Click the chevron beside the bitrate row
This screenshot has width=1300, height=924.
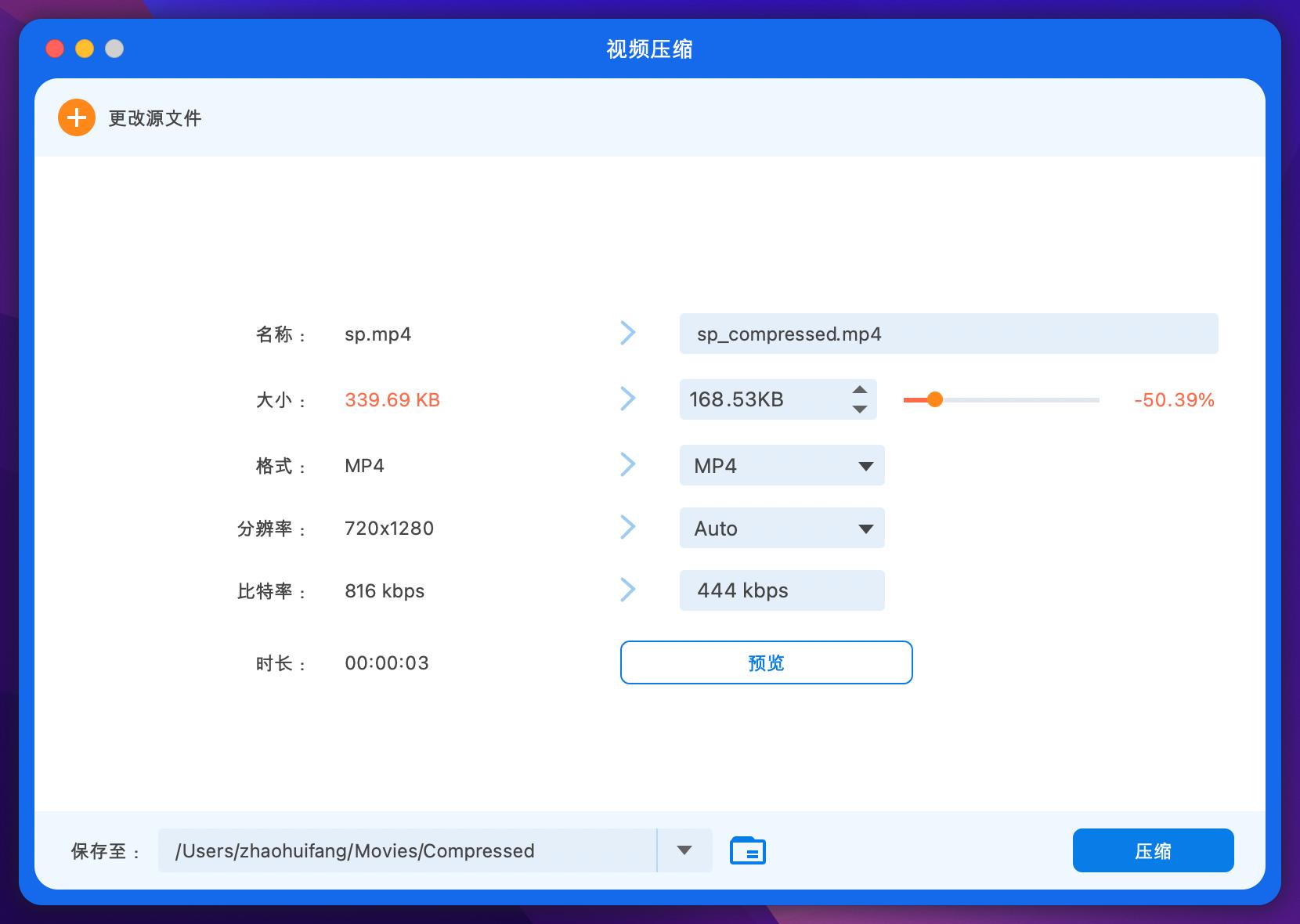pyautogui.click(x=628, y=590)
